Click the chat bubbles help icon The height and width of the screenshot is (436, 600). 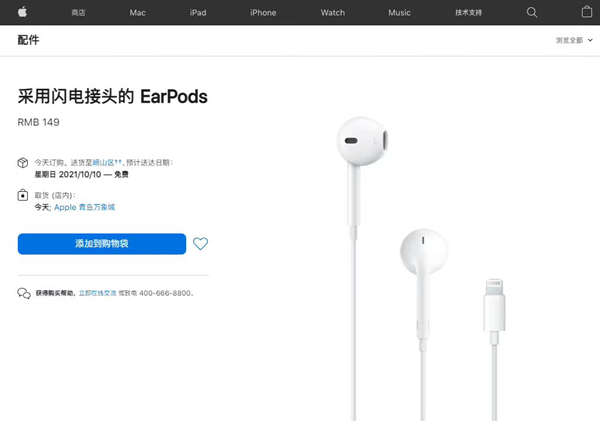coord(24,293)
